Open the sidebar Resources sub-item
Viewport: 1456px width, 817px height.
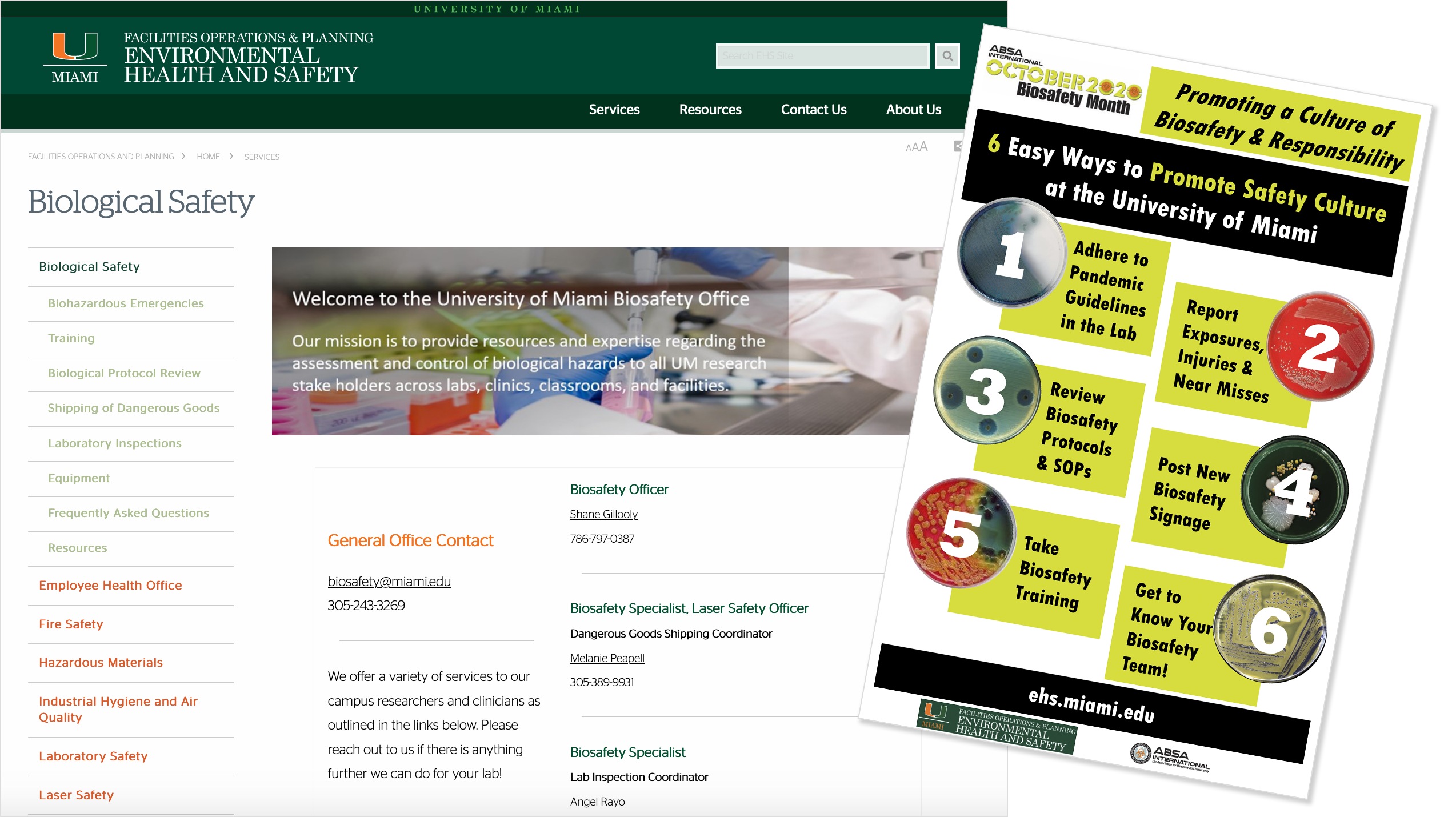pos(78,548)
